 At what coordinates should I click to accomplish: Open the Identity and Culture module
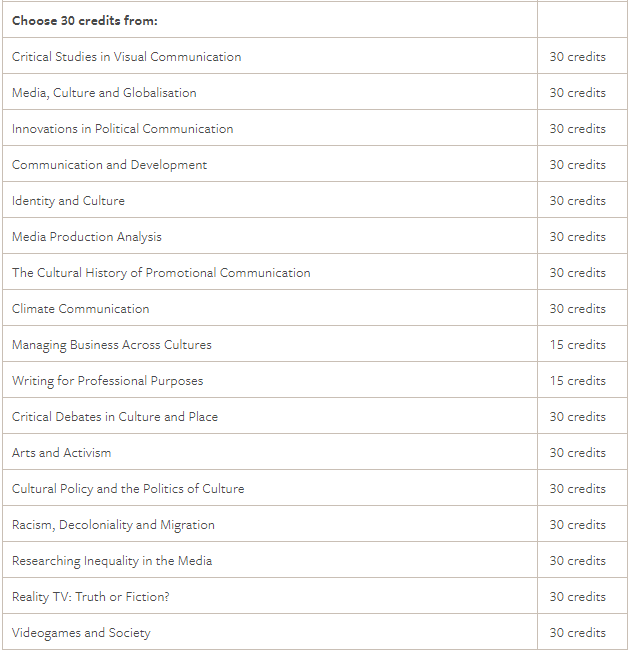click(68, 201)
